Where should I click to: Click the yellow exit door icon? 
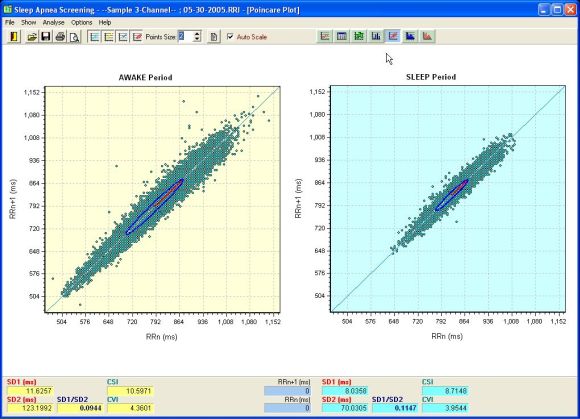pos(14,37)
